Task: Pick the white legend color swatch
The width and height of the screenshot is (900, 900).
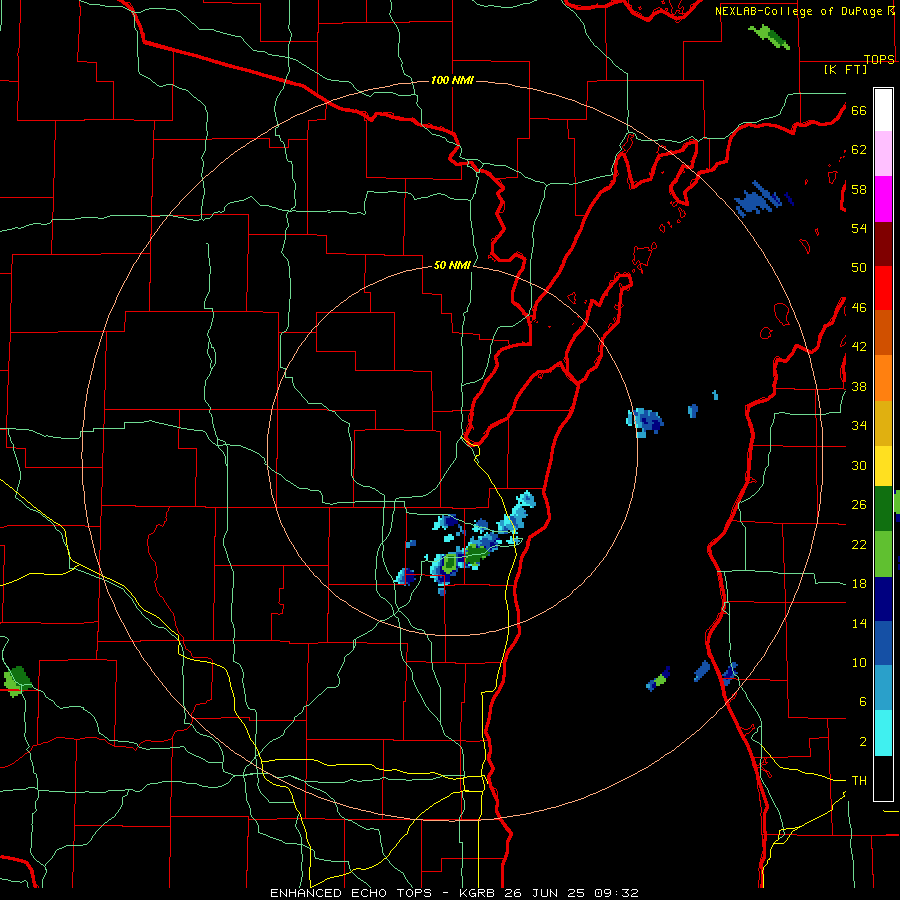Action: pyautogui.click(x=883, y=110)
